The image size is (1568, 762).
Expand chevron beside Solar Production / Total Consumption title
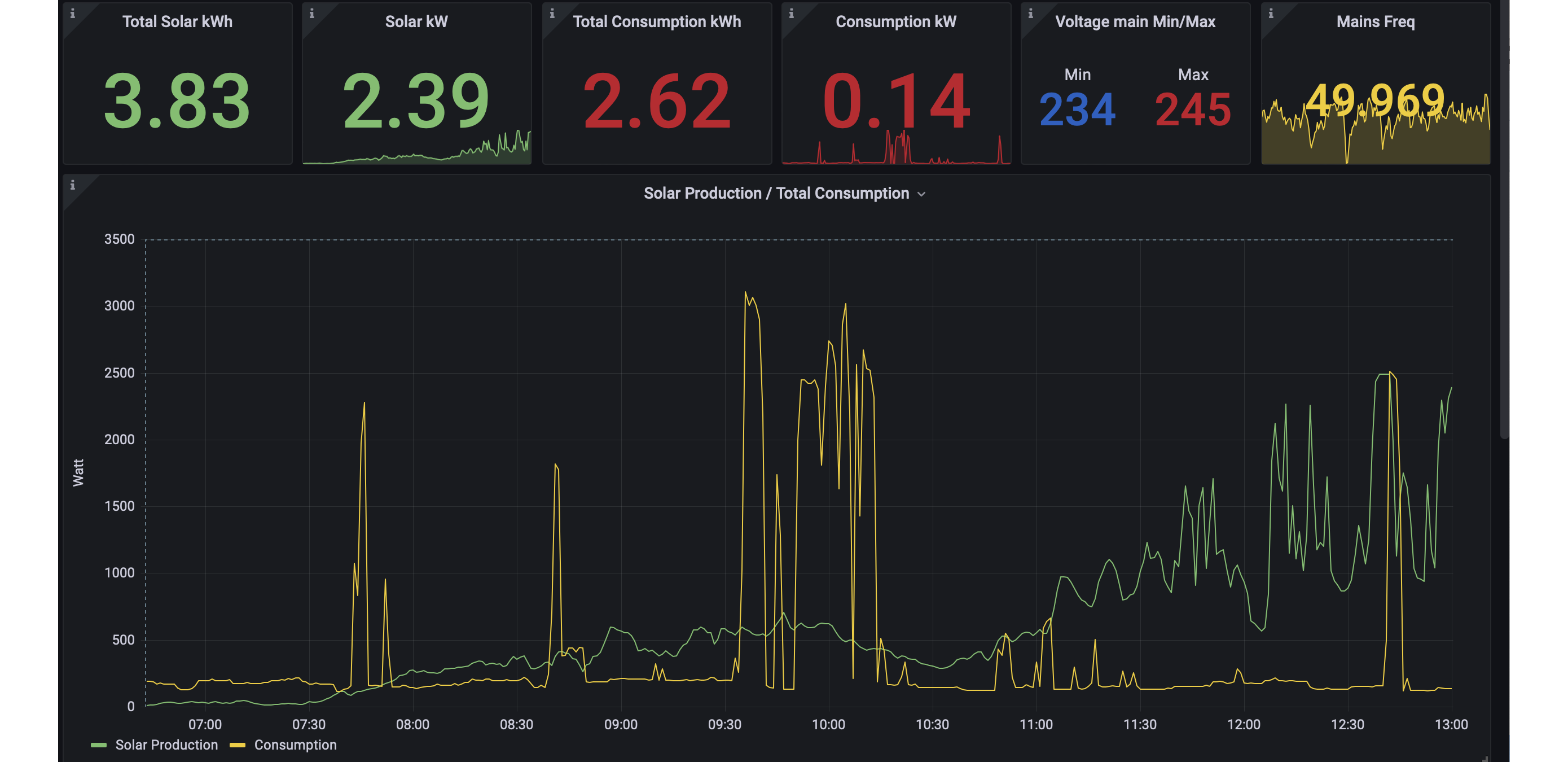(x=921, y=194)
